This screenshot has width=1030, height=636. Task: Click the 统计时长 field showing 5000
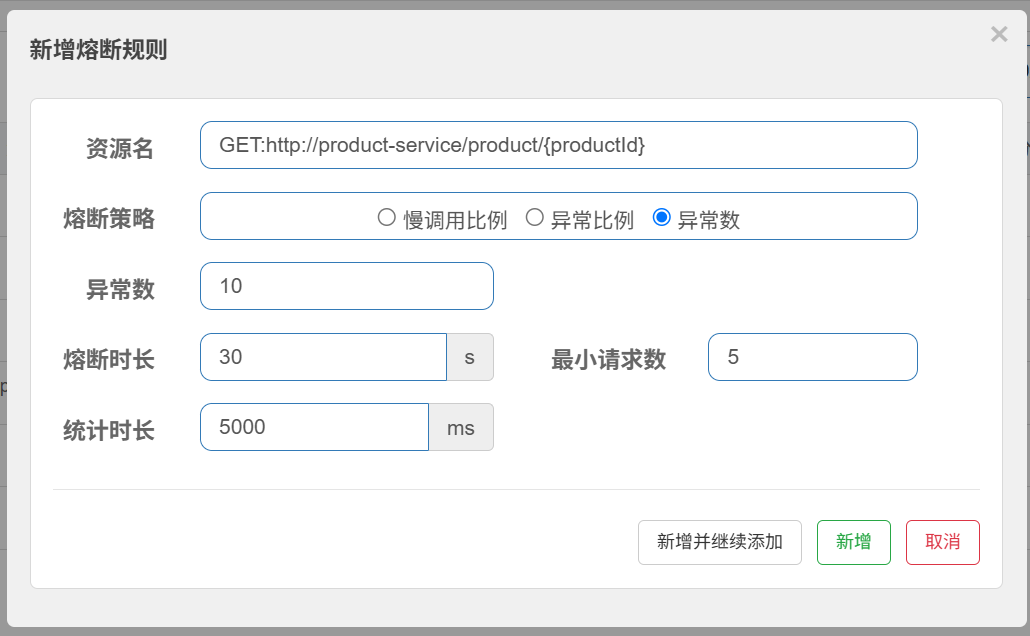click(314, 427)
